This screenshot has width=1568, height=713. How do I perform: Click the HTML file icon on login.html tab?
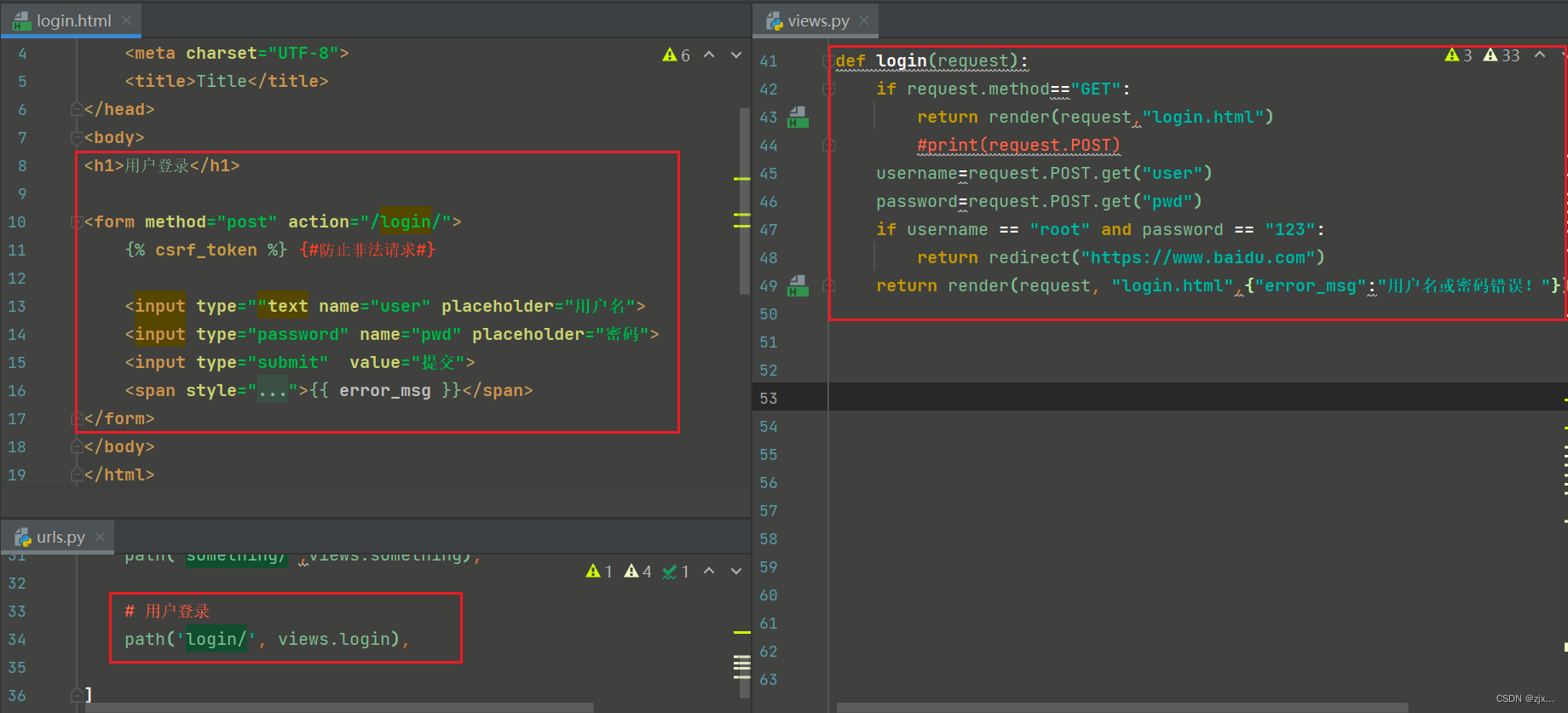[22, 20]
